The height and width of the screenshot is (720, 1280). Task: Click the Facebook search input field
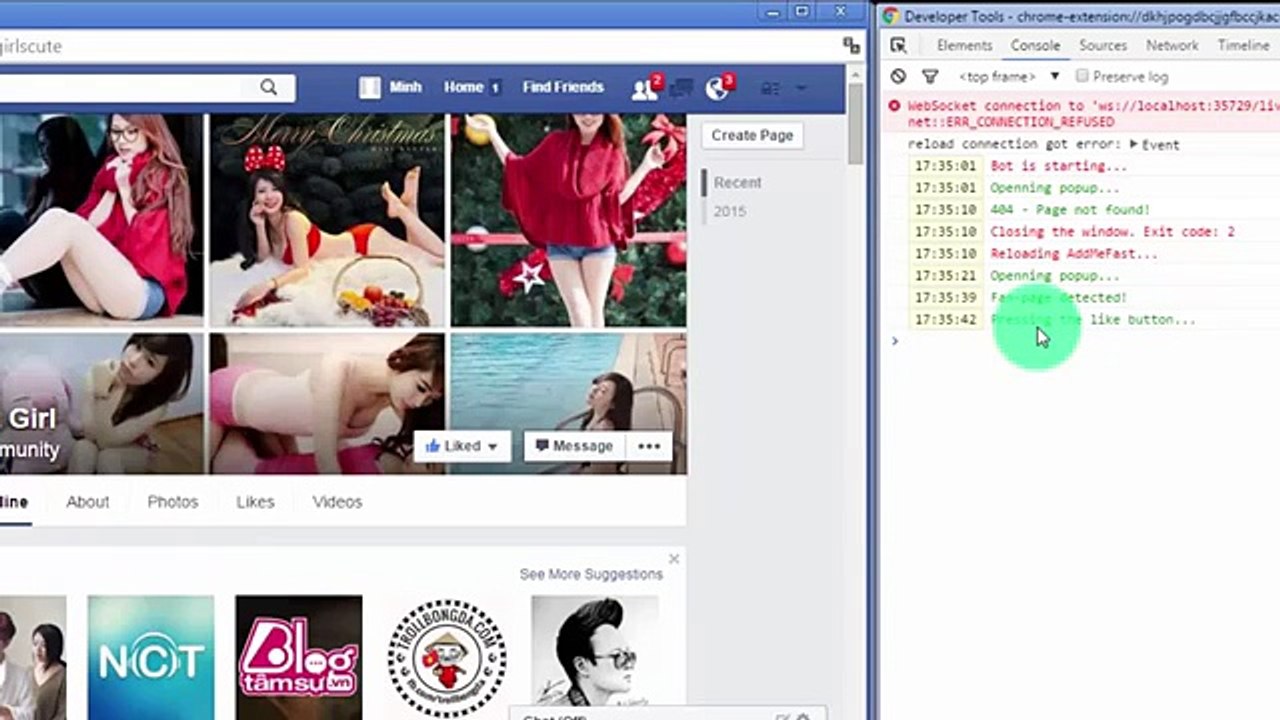(120, 87)
